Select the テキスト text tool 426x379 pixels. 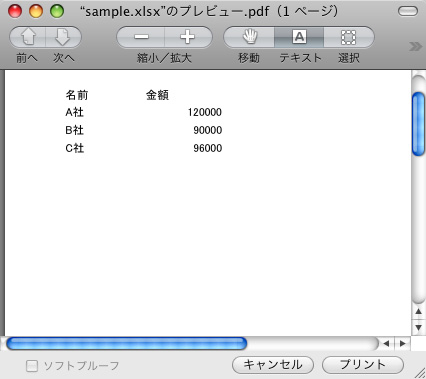tap(299, 37)
